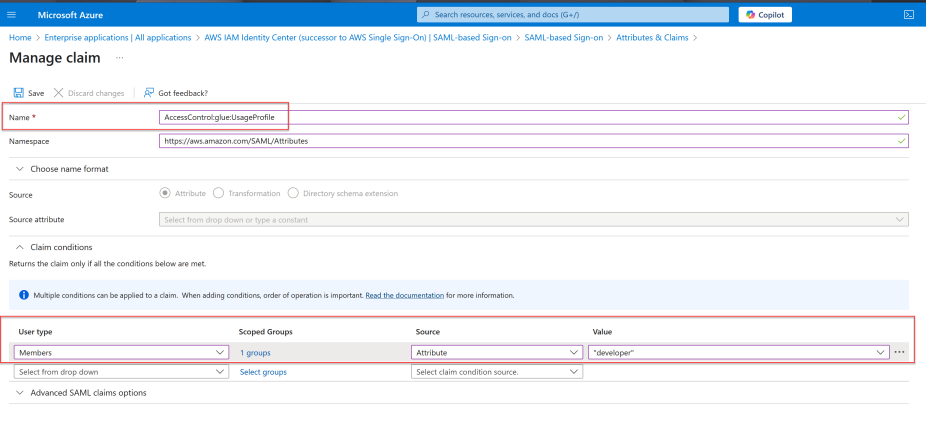Open the "developer" value dropdown
The width and height of the screenshot is (926, 436).
[739, 352]
